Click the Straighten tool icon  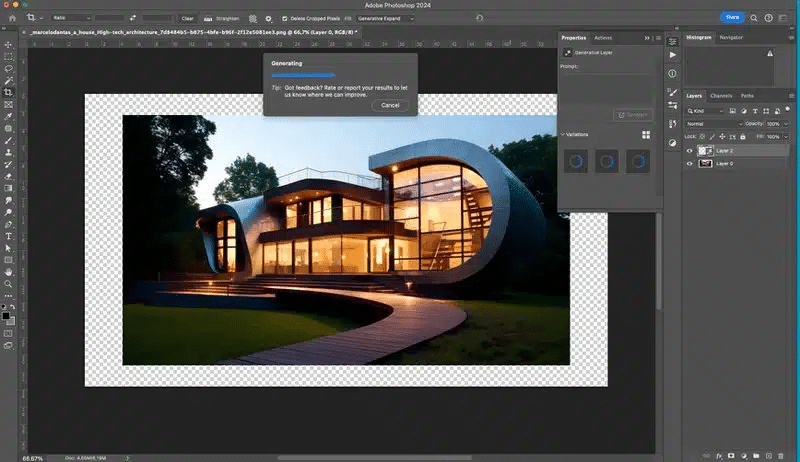[209, 18]
